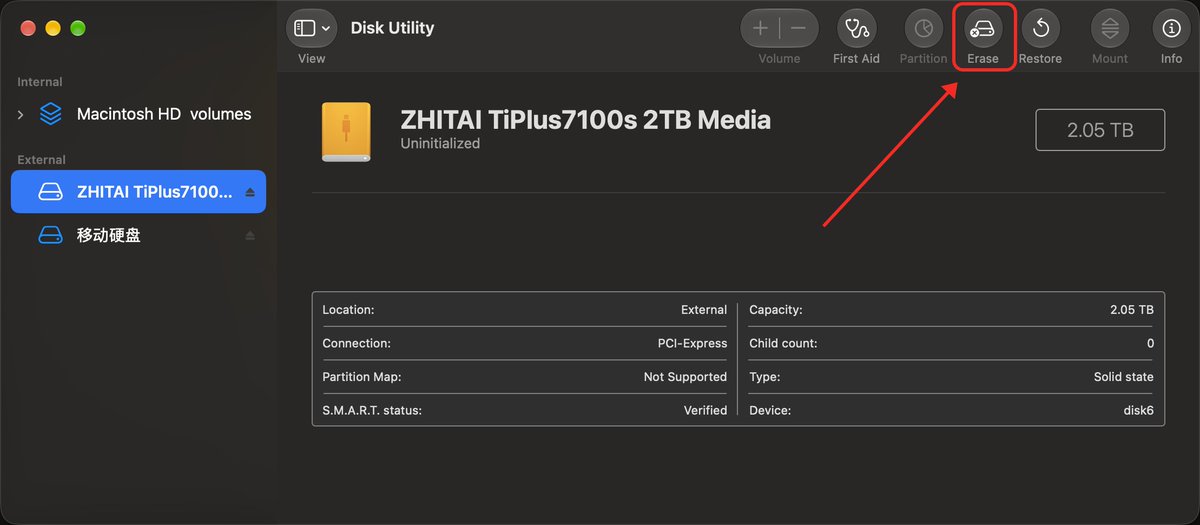Run First Aid with the stethoscope icon
1200x525 pixels.
856,29
